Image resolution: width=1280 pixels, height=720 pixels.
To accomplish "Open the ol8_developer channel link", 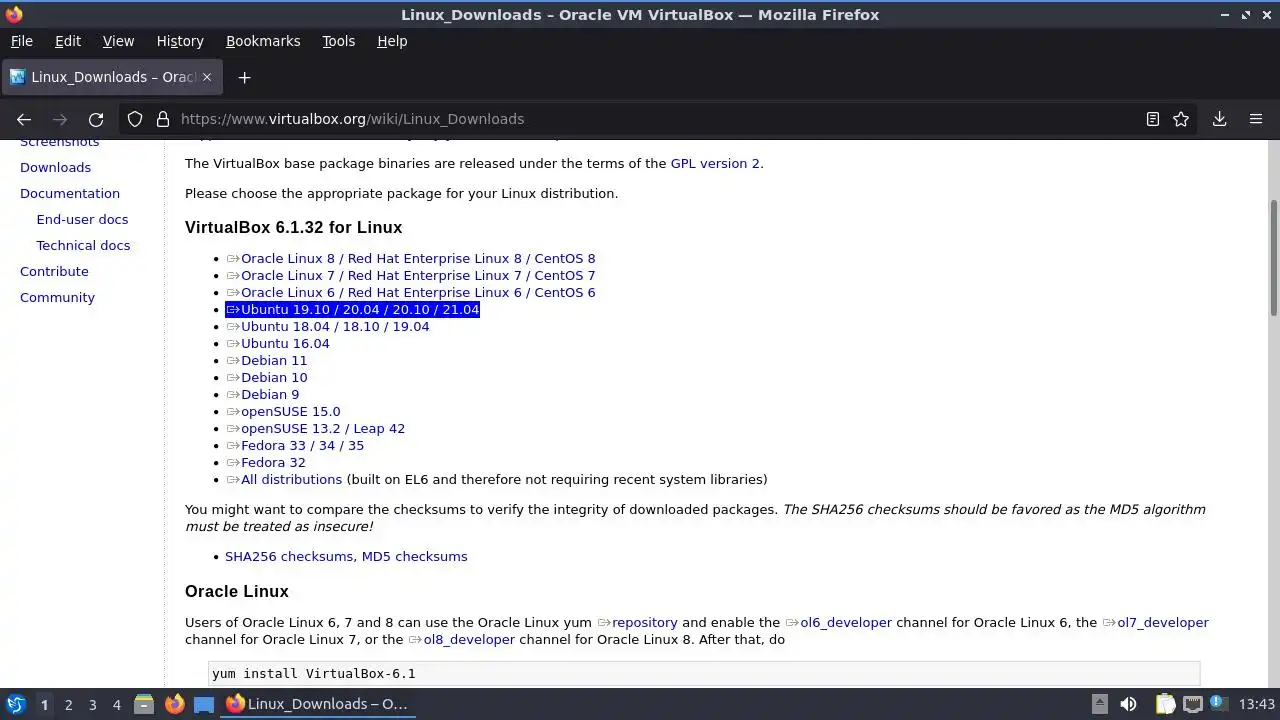I will click(x=461, y=639).
